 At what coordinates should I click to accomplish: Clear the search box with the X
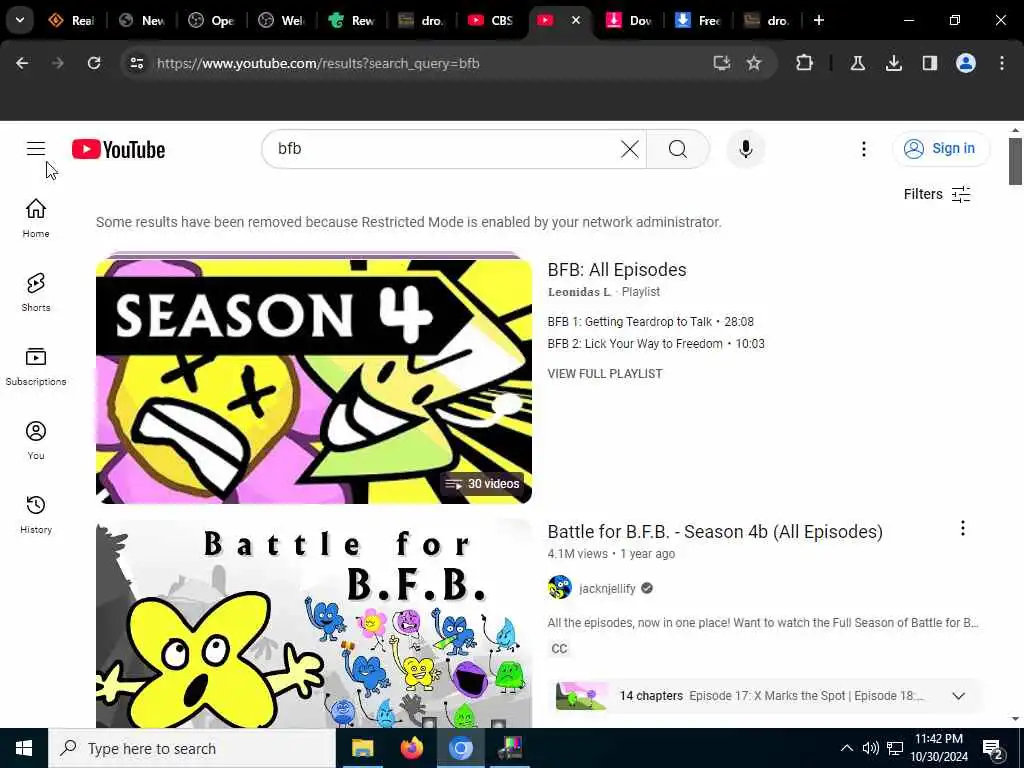630,149
